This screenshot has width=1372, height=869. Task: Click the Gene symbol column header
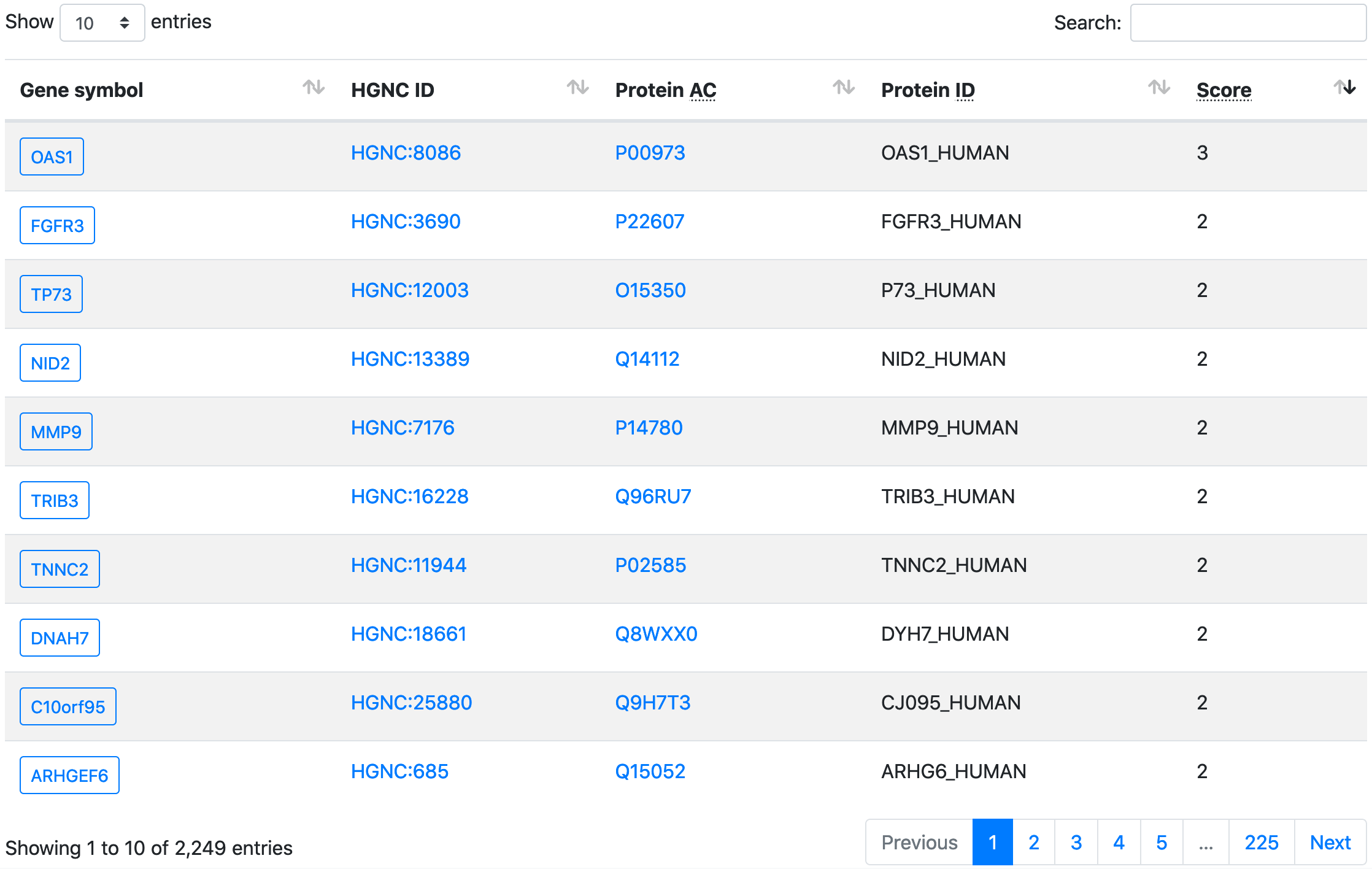coord(82,90)
